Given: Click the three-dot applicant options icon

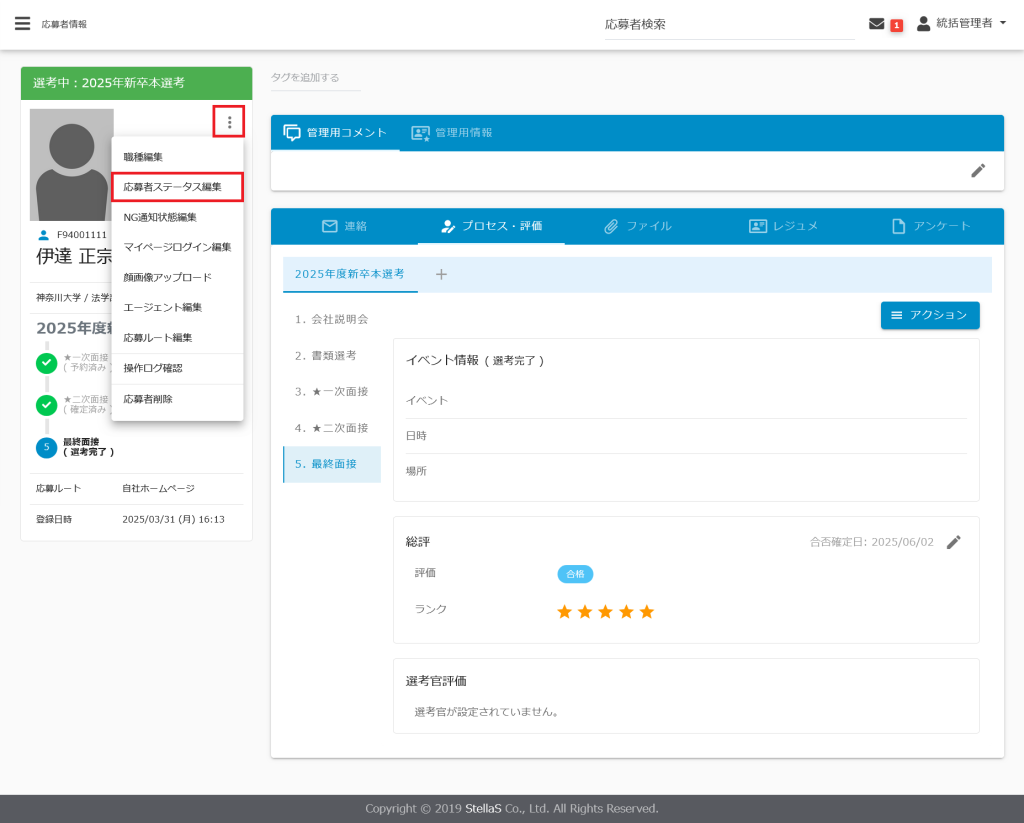Looking at the screenshot, I should coord(229,122).
